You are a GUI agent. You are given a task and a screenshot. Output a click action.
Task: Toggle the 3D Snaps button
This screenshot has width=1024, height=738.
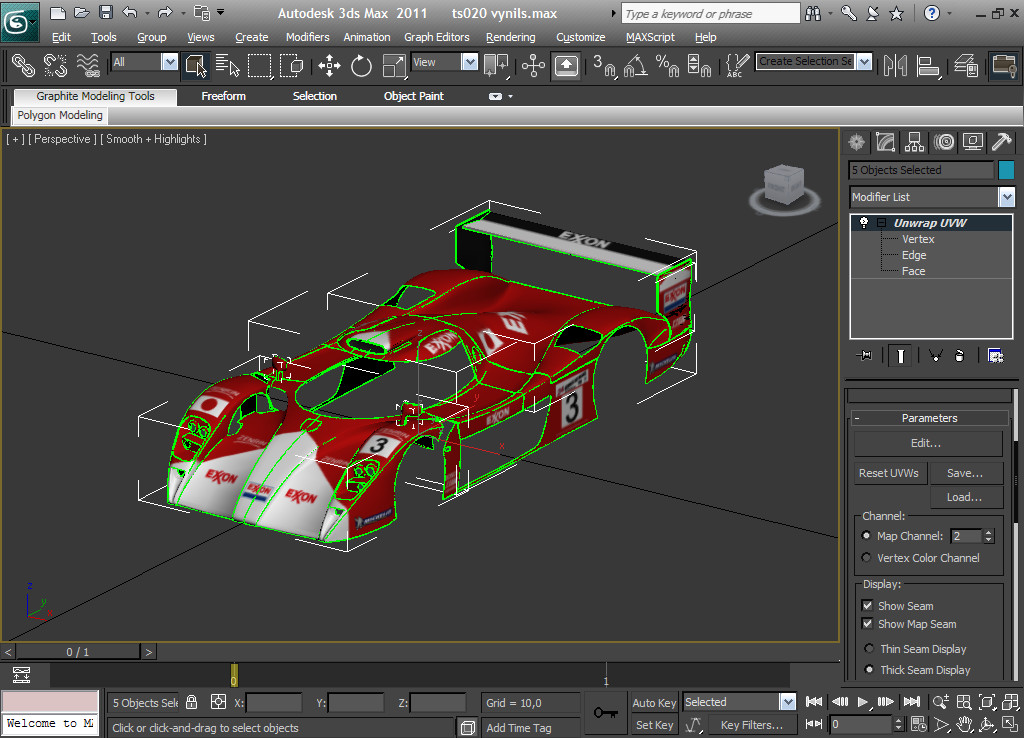pos(603,65)
